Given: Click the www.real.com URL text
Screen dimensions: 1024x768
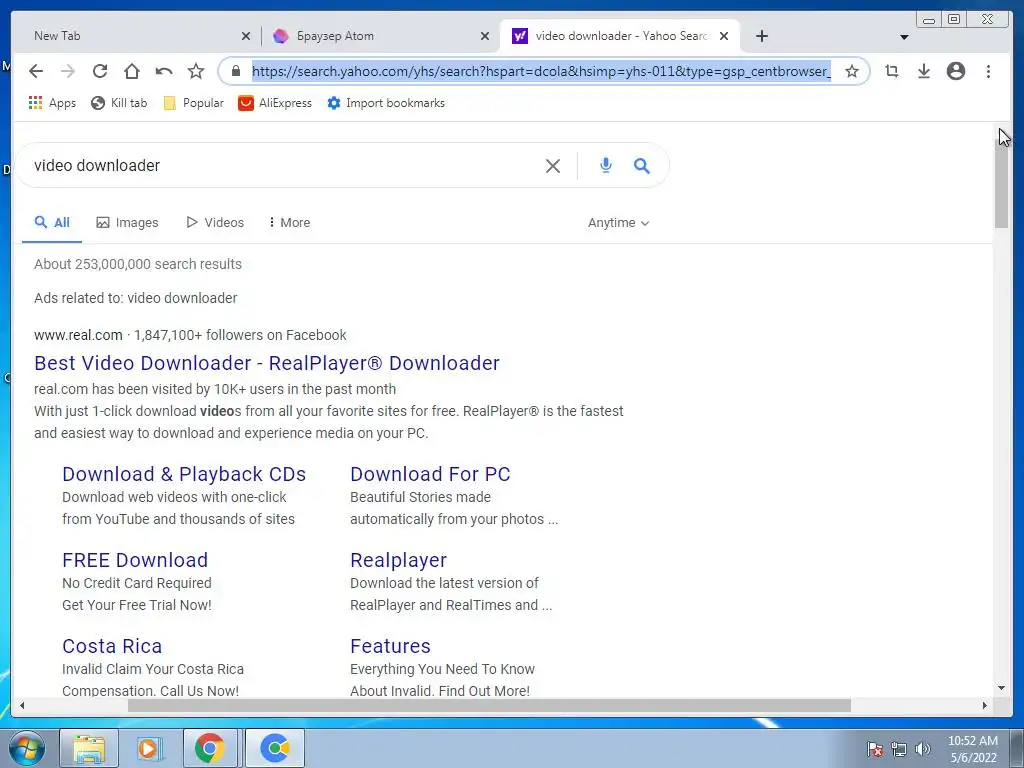Looking at the screenshot, I should click(78, 335).
